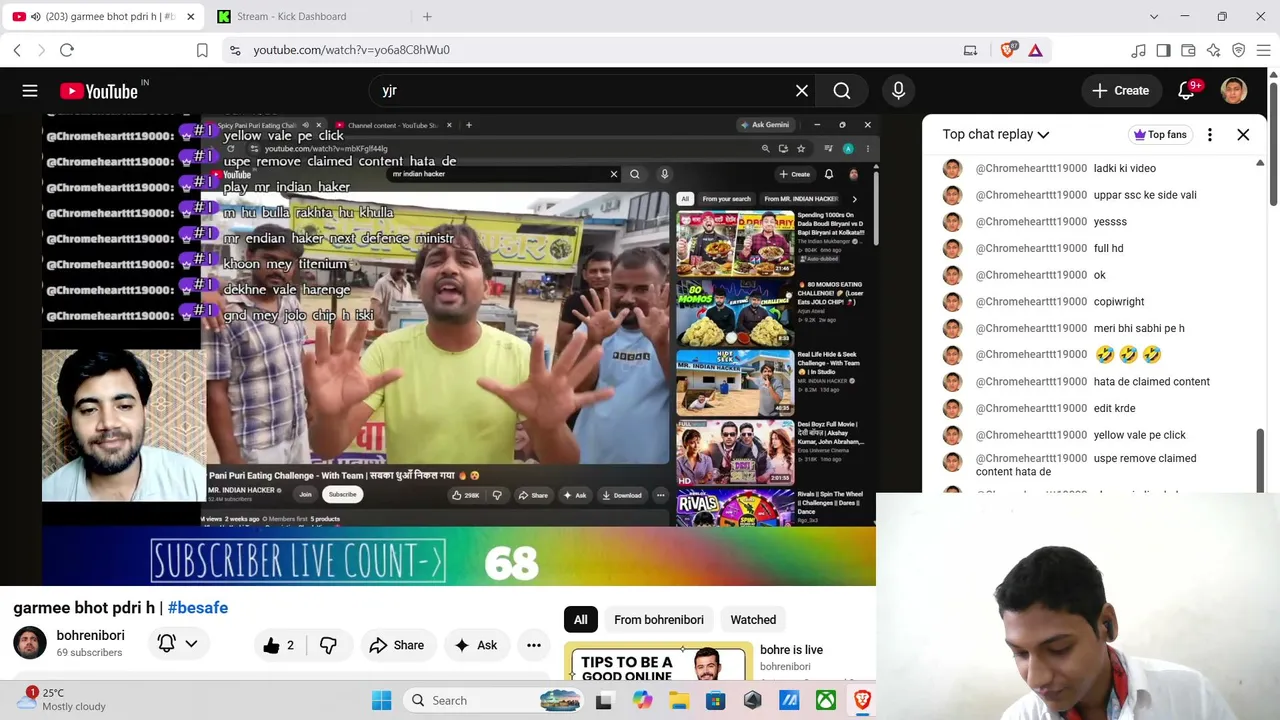1280x720 pixels.
Task: Show the Watched videos chip
Action: (753, 620)
